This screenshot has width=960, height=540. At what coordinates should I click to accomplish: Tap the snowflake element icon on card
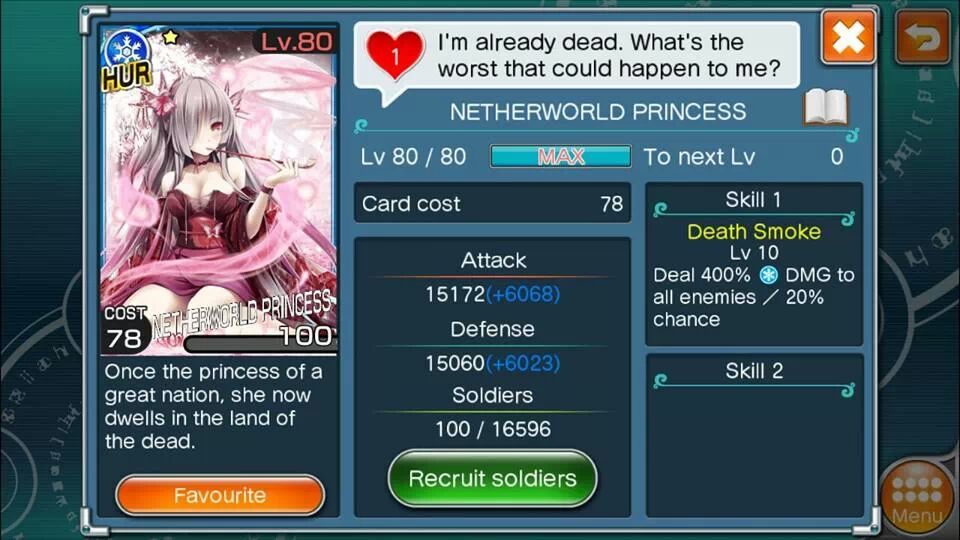coord(127,49)
